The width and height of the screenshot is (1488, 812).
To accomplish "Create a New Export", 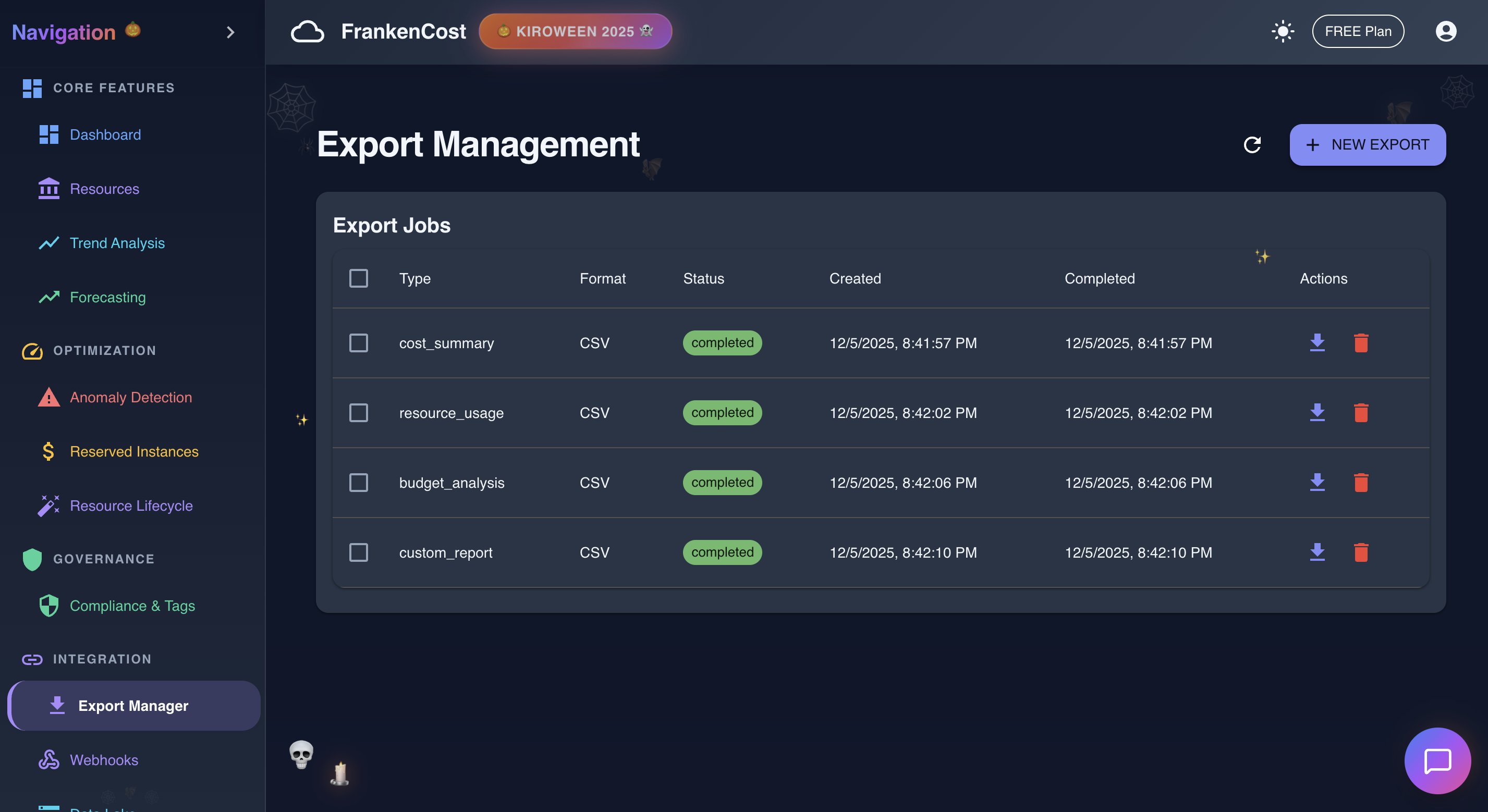I will pyautogui.click(x=1367, y=144).
